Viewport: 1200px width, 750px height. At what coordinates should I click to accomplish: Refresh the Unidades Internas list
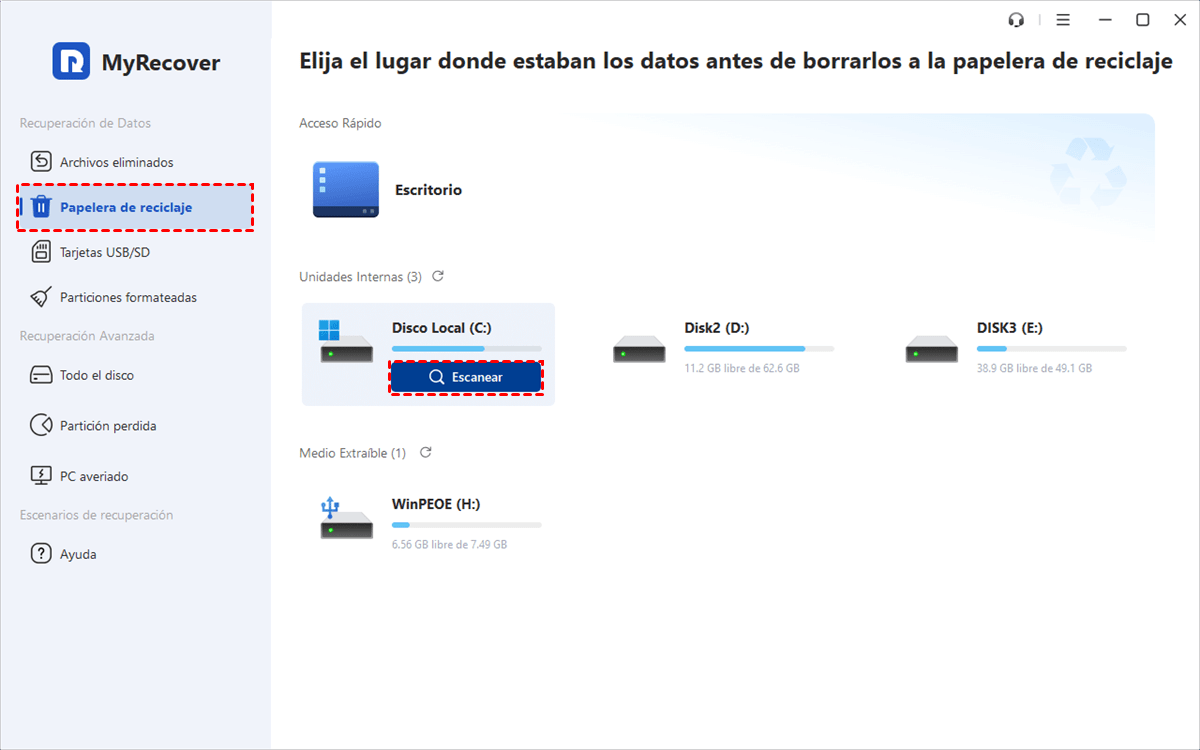pyautogui.click(x=437, y=276)
